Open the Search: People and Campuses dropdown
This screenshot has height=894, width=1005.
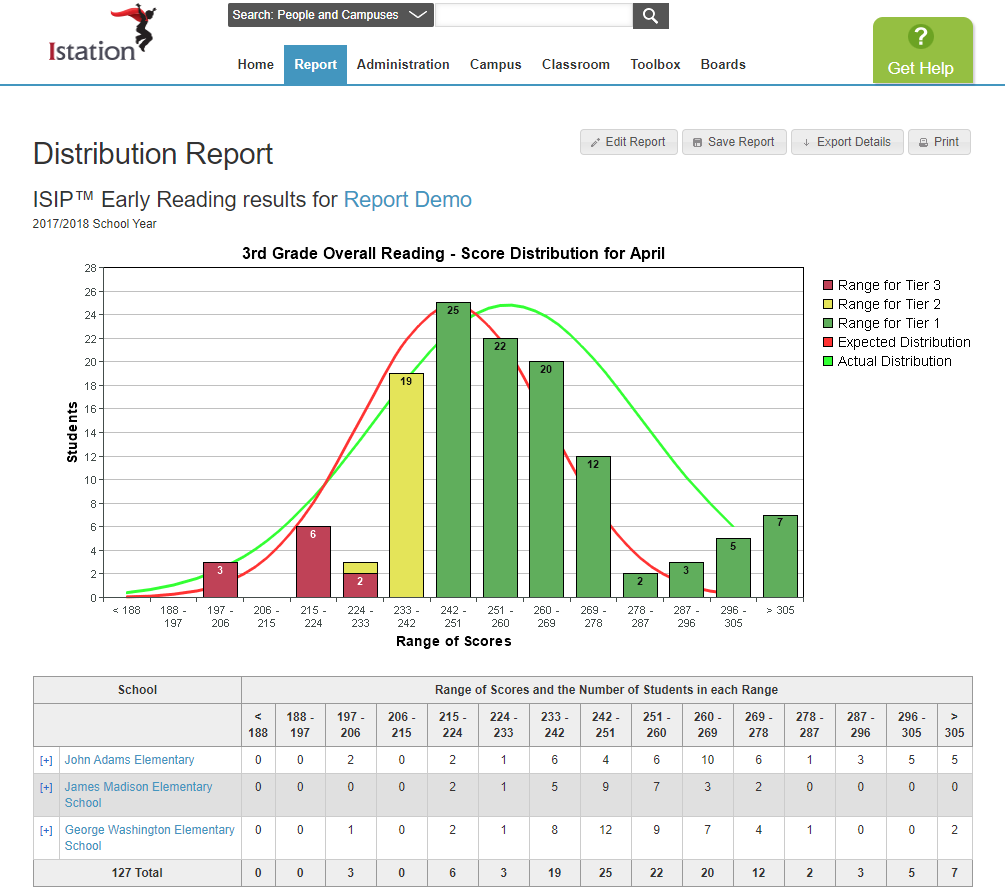[330, 15]
